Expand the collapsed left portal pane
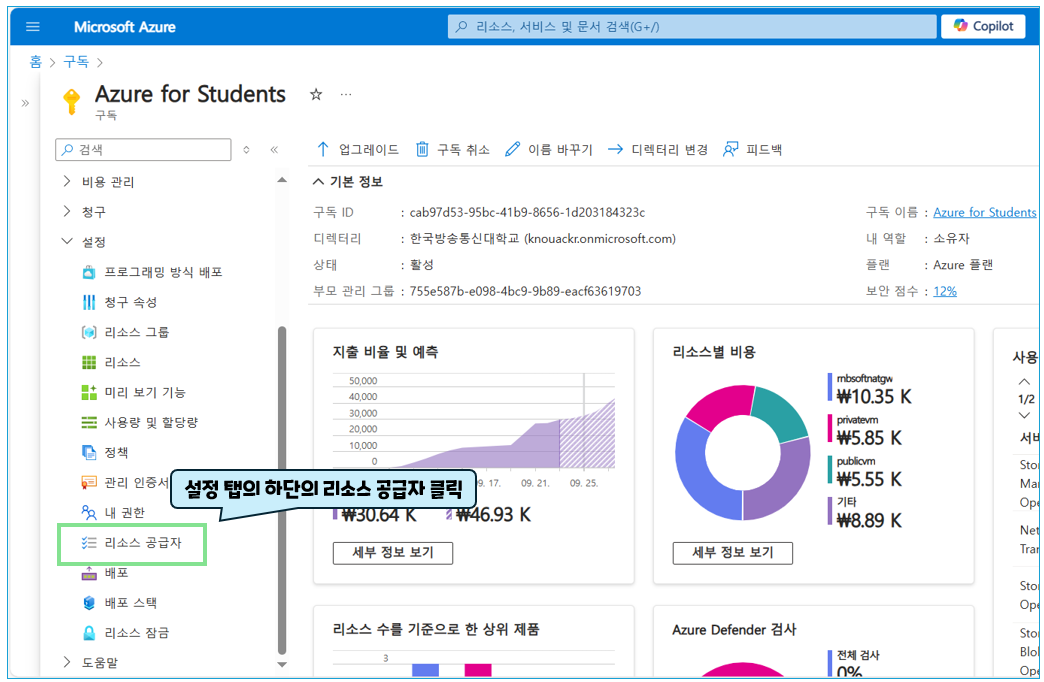 [25, 103]
